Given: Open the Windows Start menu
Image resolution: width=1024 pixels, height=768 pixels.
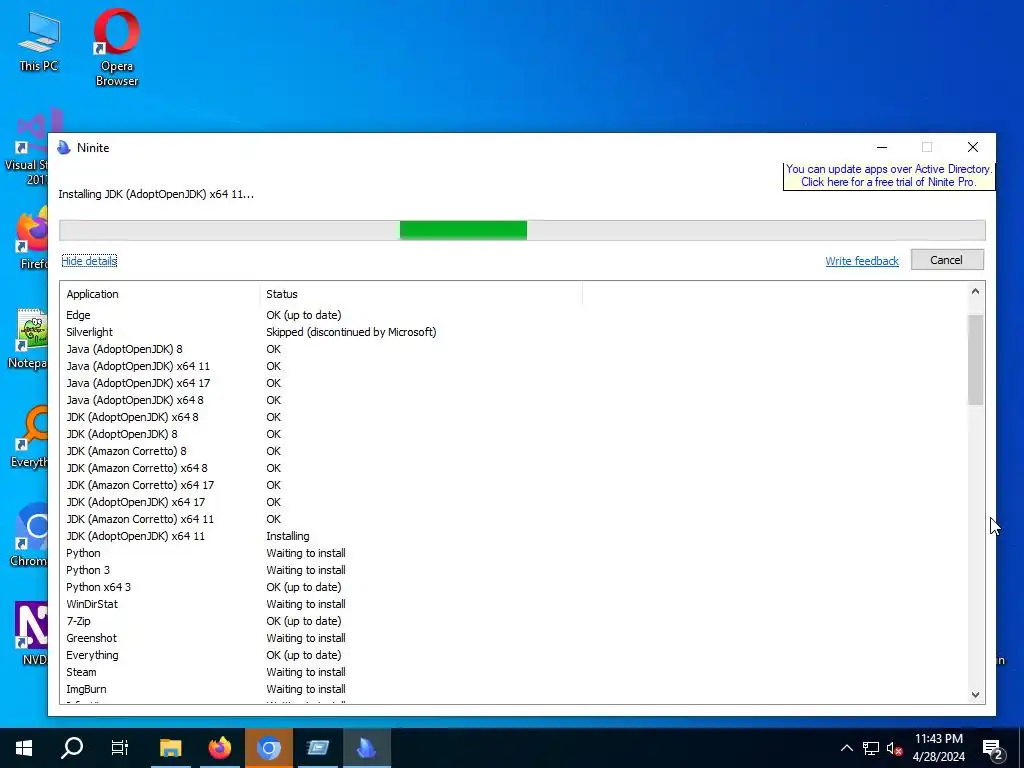Looking at the screenshot, I should (24, 748).
